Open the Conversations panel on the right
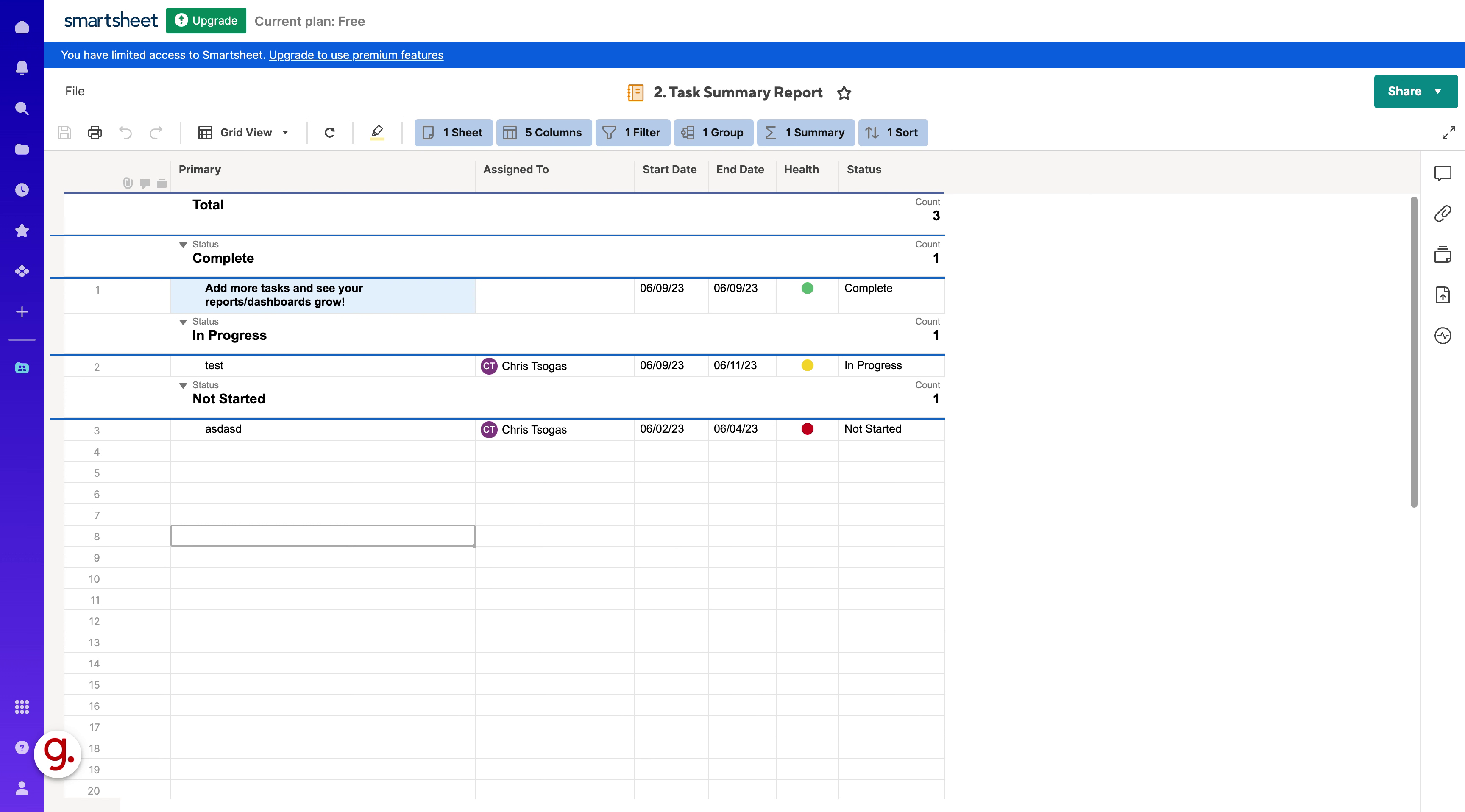This screenshot has height=812, width=1465. pos(1443,173)
